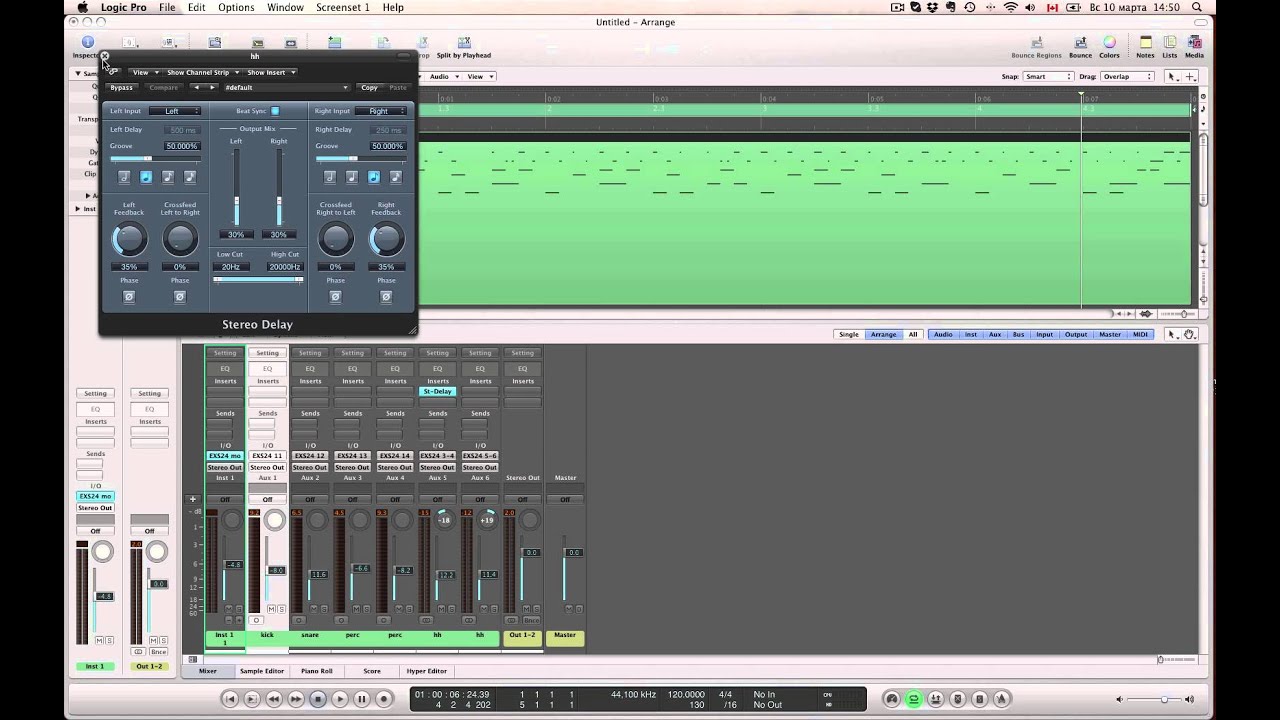Open the Drag Overlap dropdown
Screen dimensions: 1280x720
click(x=1127, y=76)
